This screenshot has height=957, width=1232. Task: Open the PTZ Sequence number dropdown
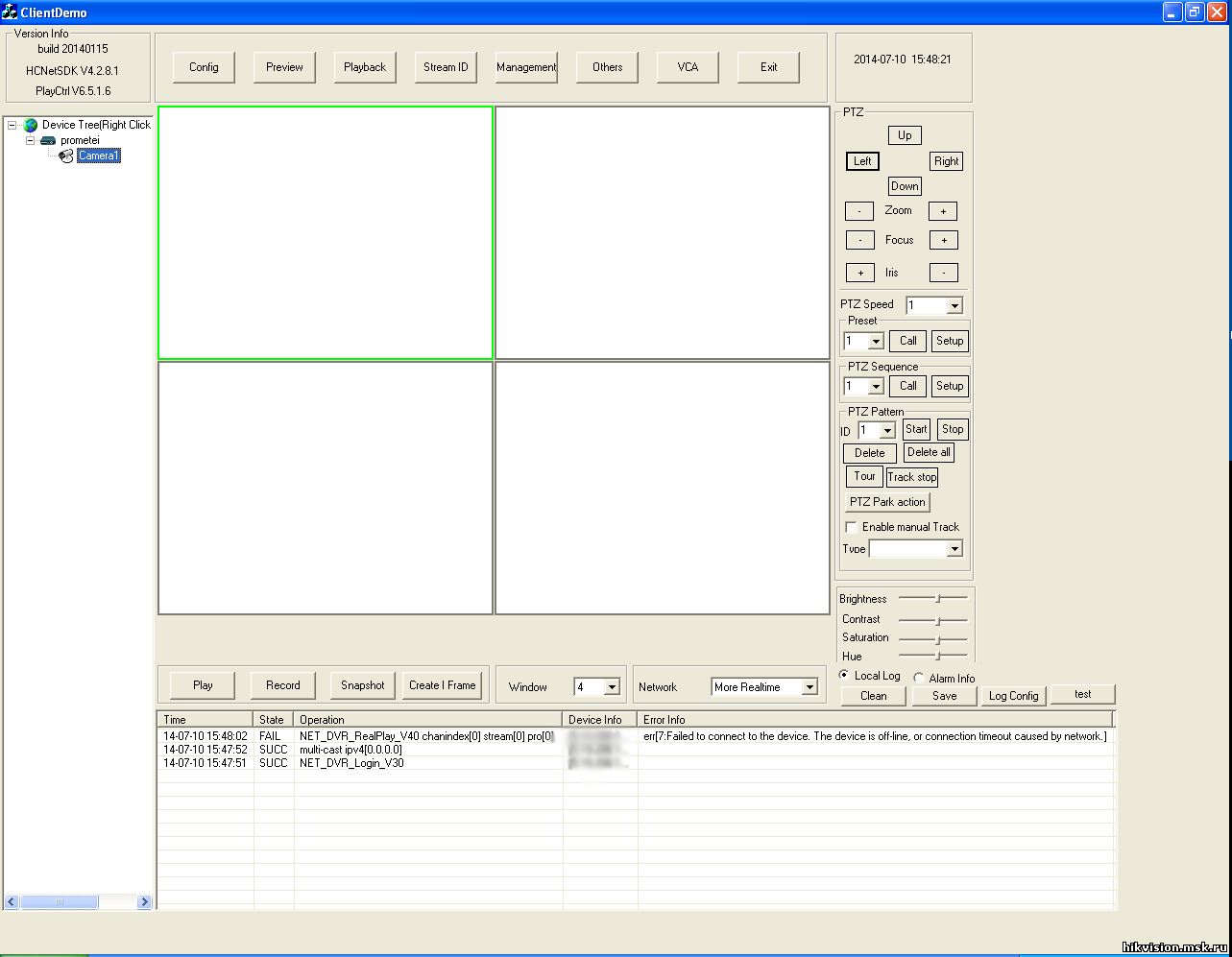point(875,387)
